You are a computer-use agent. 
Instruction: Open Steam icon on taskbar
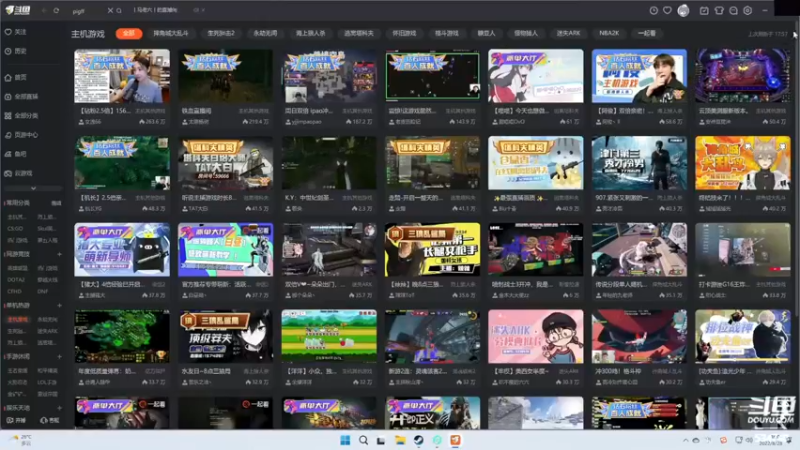[418, 440]
